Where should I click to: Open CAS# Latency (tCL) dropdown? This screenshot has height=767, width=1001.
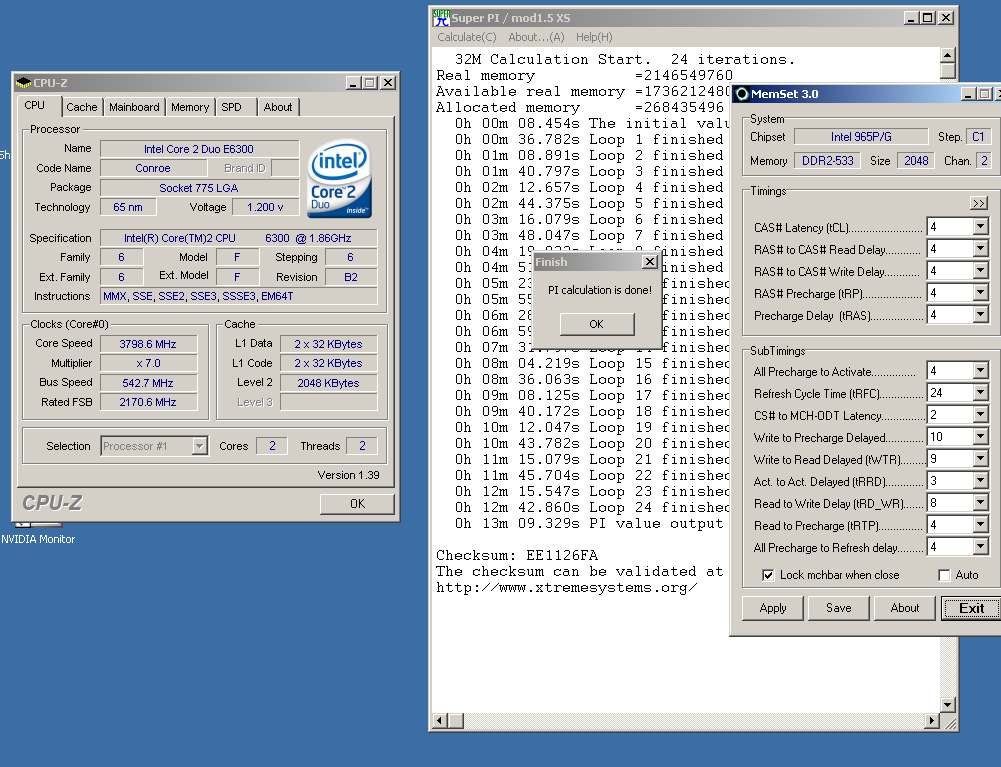click(x=981, y=227)
